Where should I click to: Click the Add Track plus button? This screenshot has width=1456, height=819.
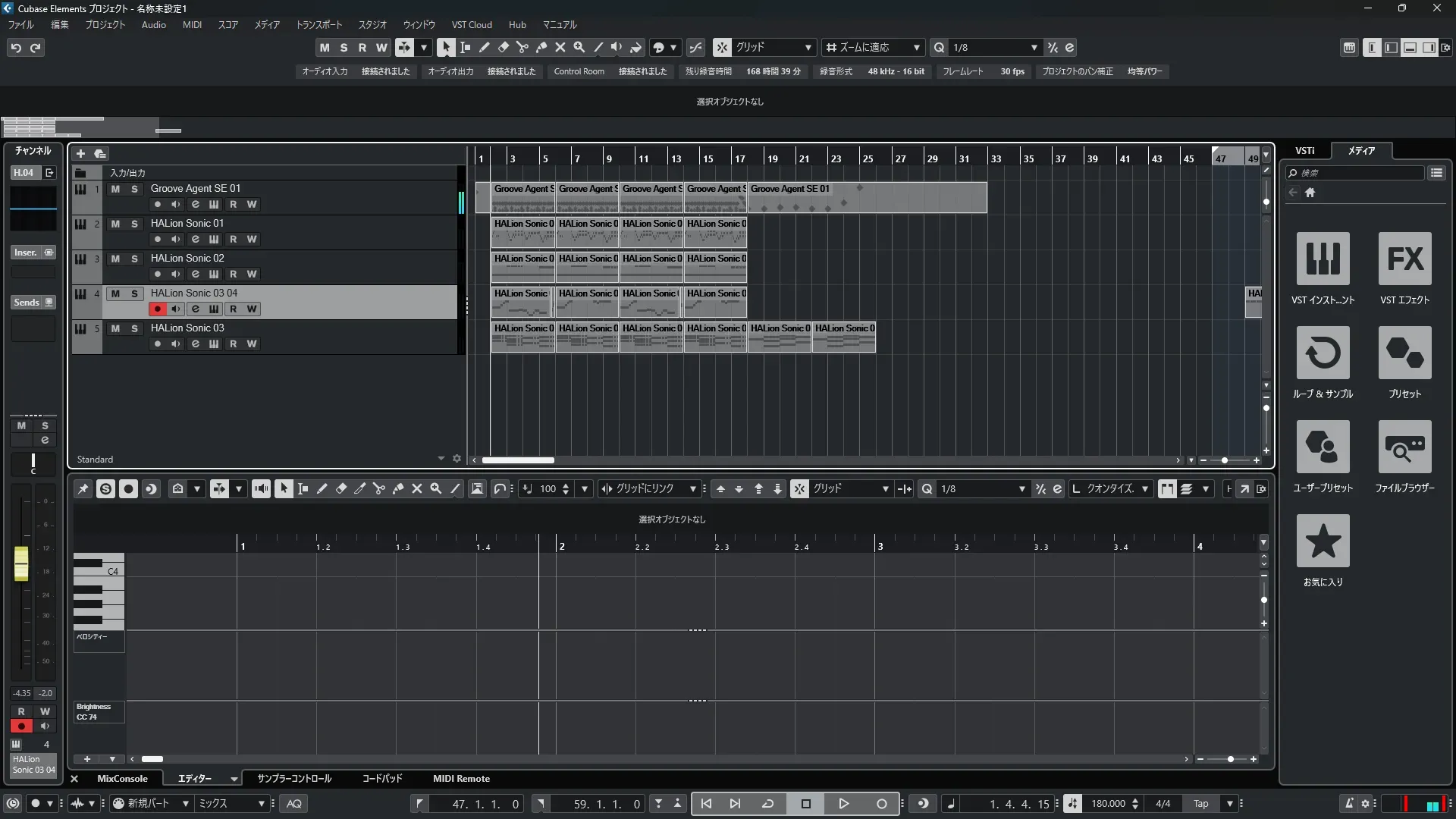(x=80, y=153)
